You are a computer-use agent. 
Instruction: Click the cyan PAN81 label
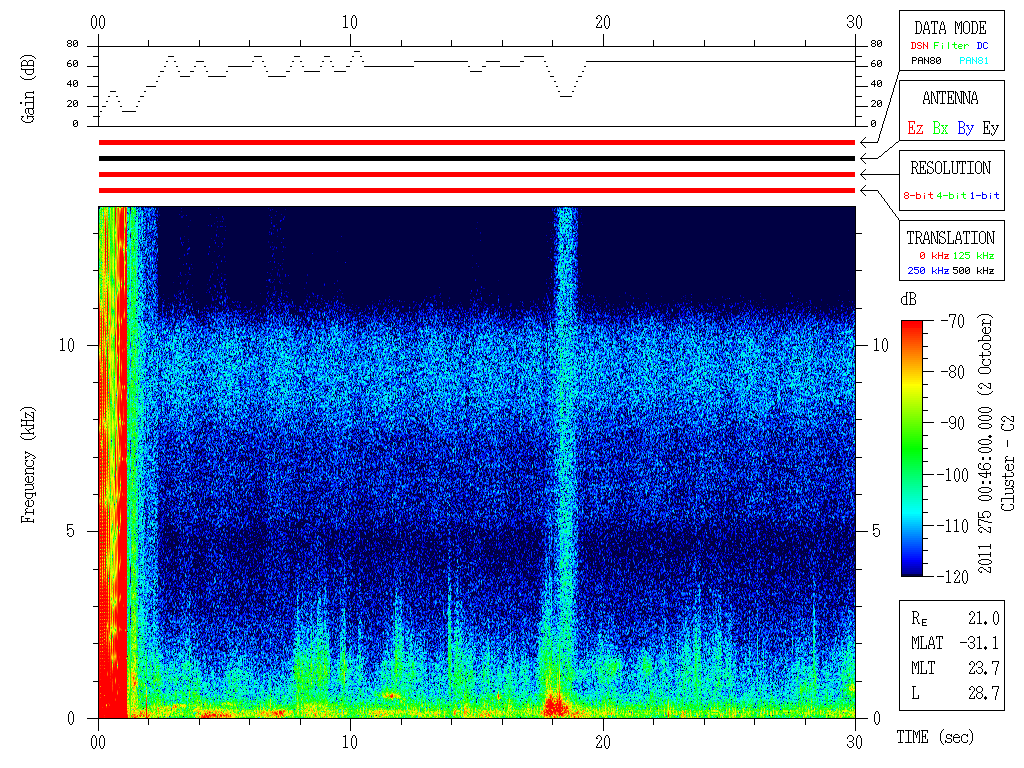tap(974, 61)
